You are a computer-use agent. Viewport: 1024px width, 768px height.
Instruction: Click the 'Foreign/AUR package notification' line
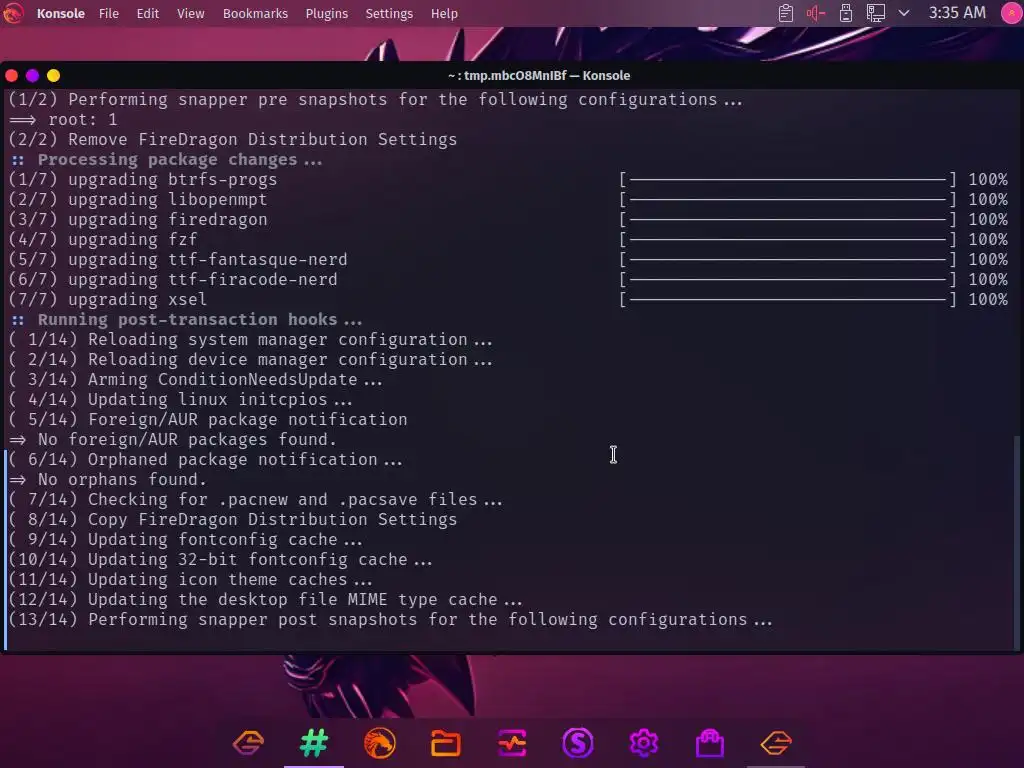(208, 420)
